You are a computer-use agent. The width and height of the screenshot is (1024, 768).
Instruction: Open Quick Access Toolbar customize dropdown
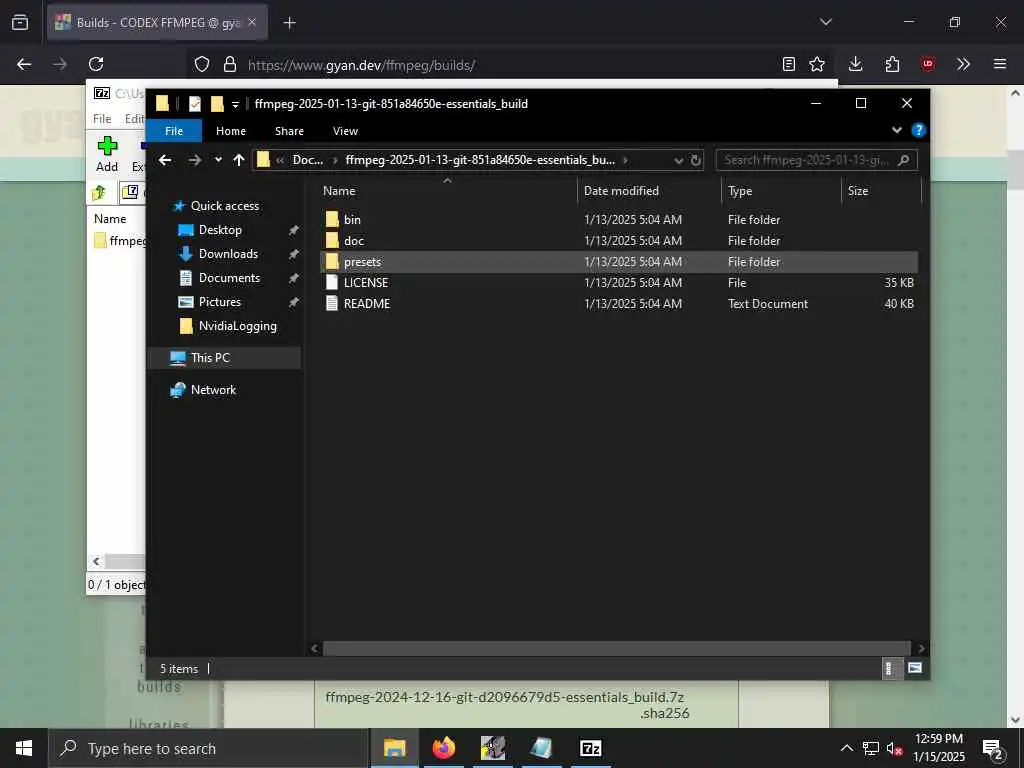coord(235,104)
